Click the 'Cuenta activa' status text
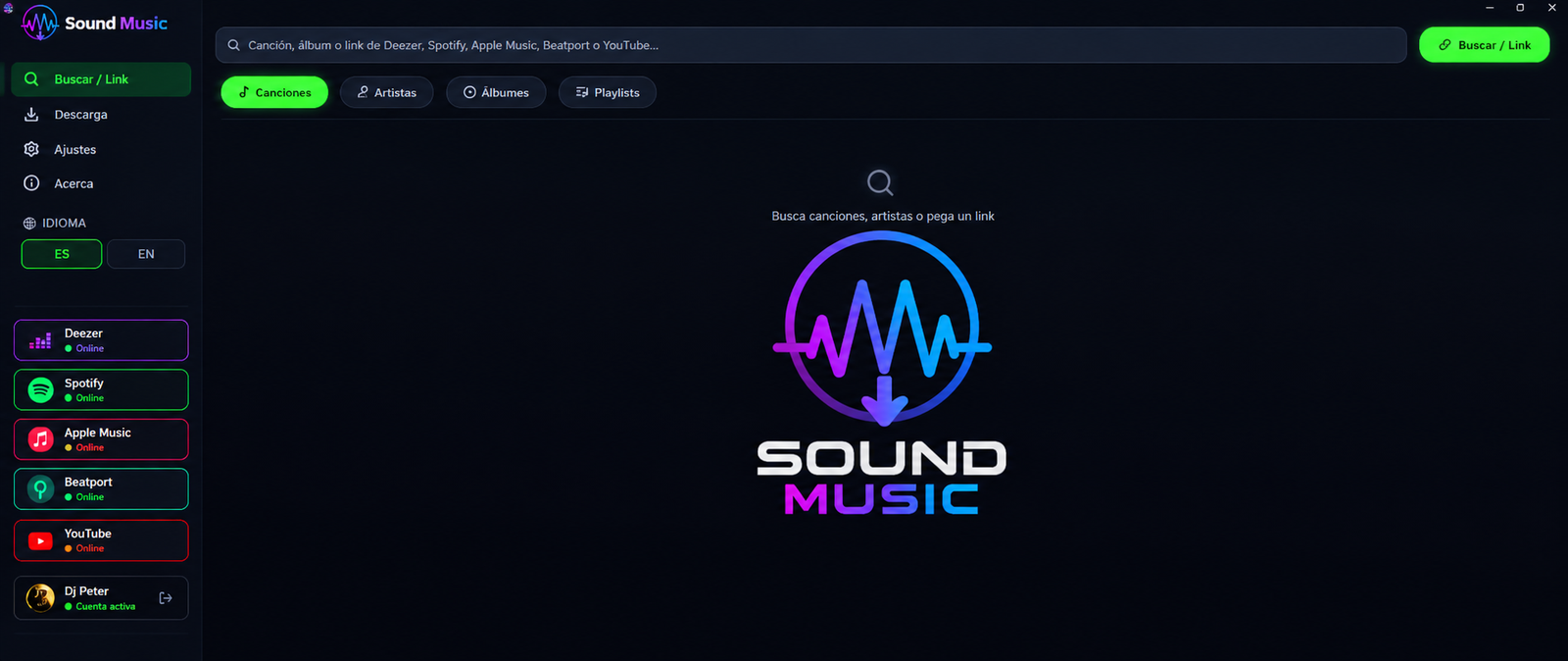This screenshot has height=661, width=1568. (106, 606)
